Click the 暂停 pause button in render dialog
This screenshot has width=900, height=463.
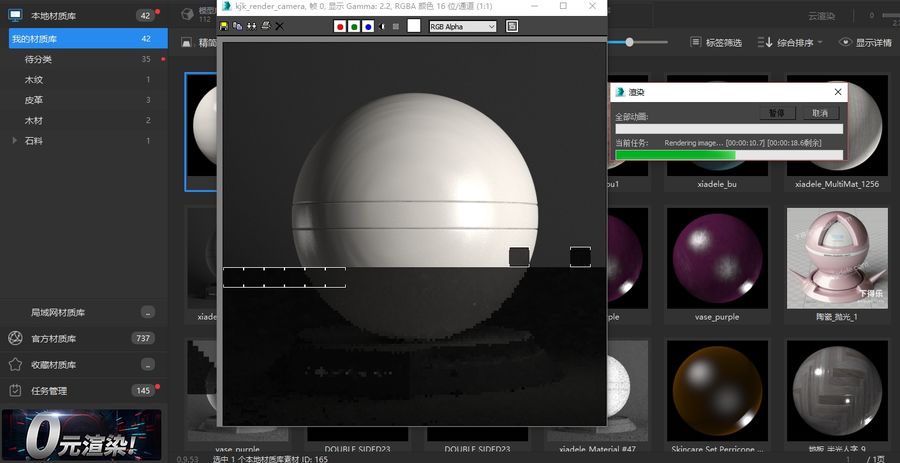(x=777, y=113)
